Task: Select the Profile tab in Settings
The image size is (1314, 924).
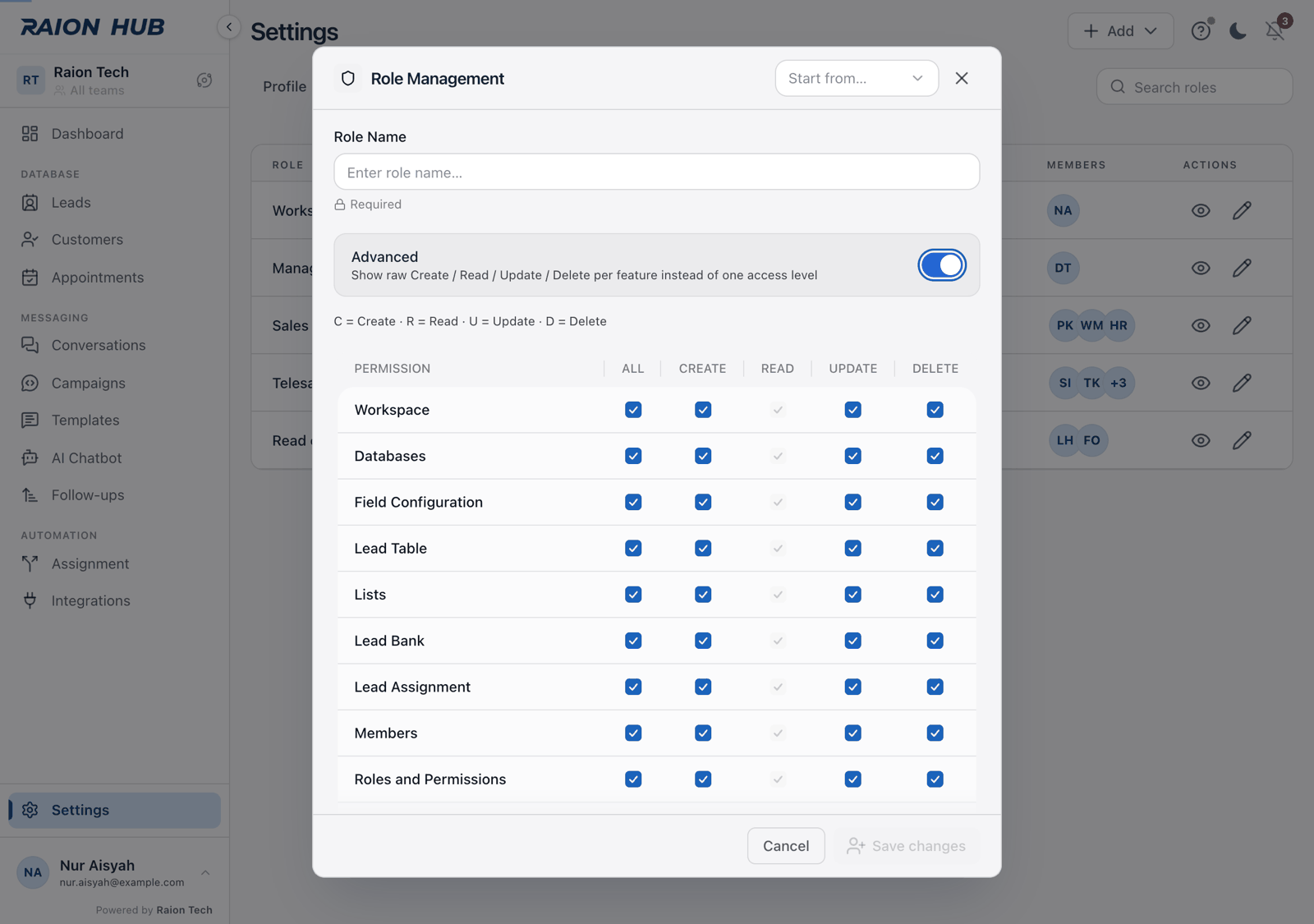Action: 284,86
